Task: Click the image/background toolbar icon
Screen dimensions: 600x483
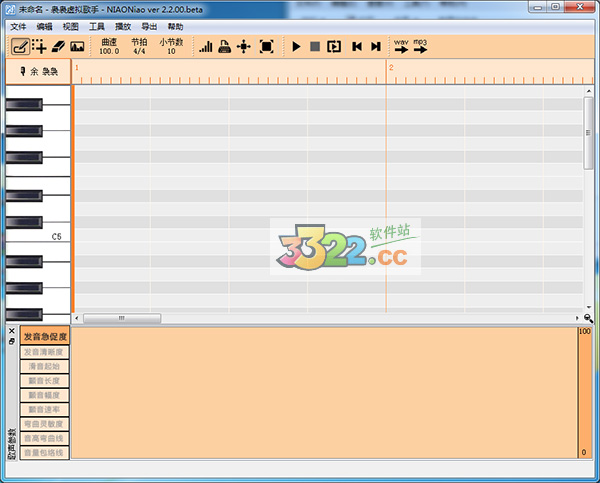Action: 77,47
